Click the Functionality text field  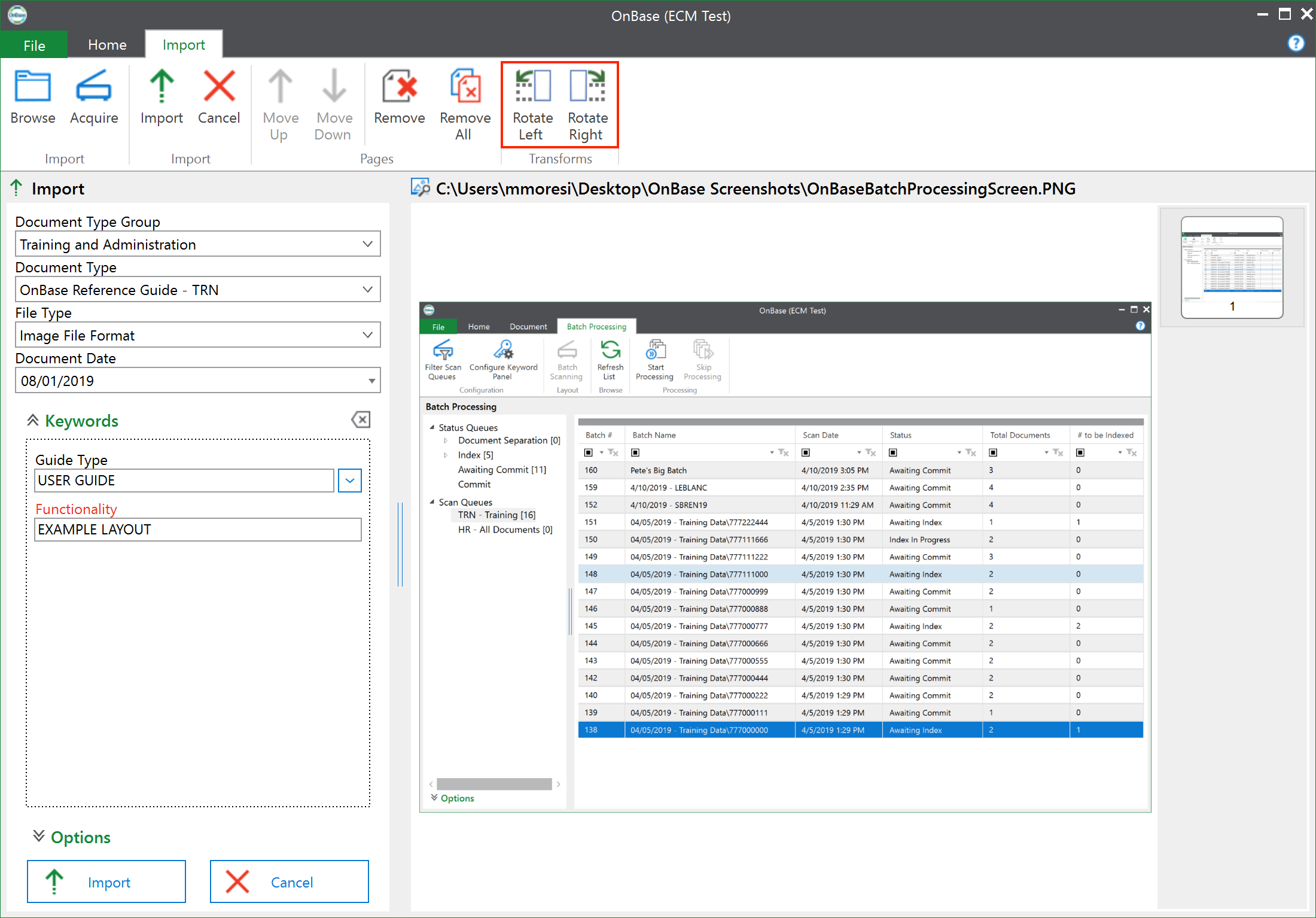point(198,530)
